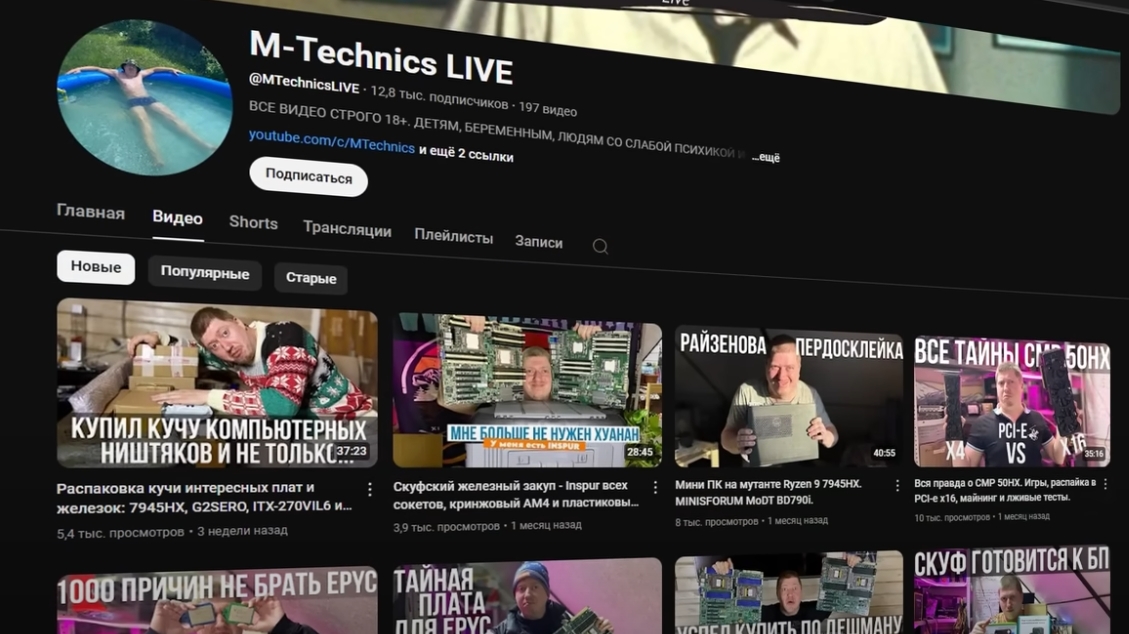Switch to the Плейлисты tab
This screenshot has height=634, width=1129.
point(454,236)
